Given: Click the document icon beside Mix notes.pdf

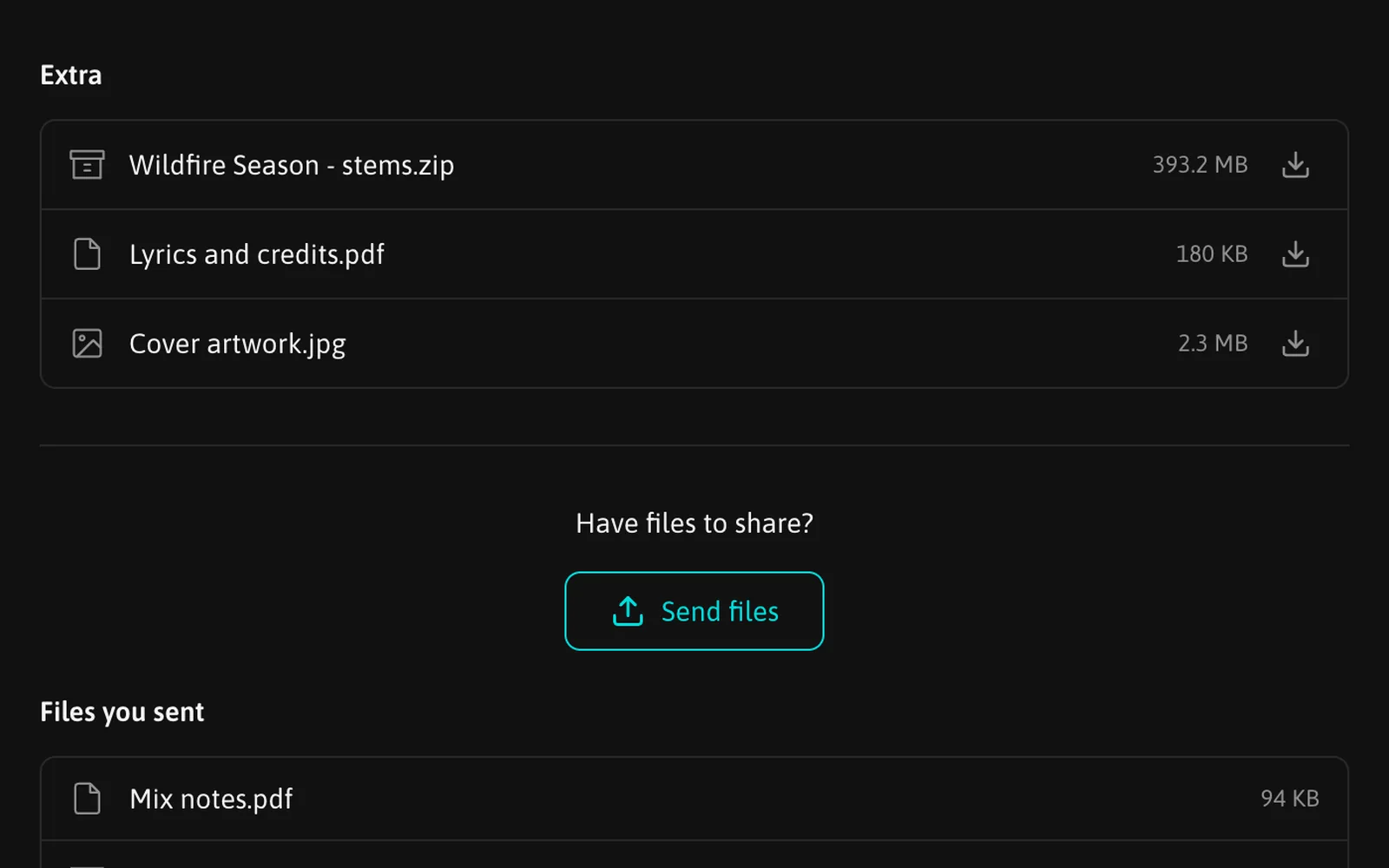Looking at the screenshot, I should [87, 799].
